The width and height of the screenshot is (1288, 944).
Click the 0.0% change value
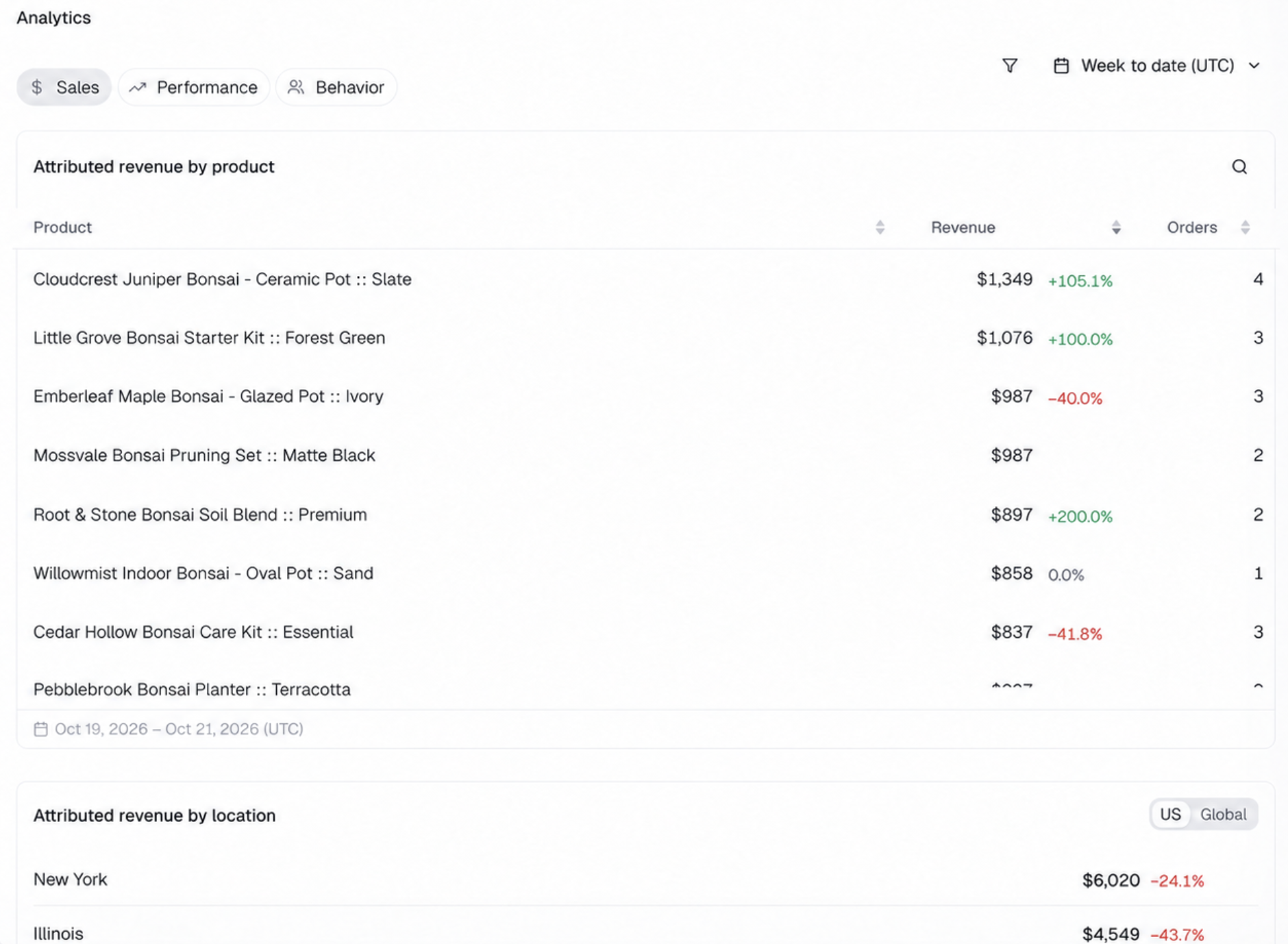pos(1066,575)
